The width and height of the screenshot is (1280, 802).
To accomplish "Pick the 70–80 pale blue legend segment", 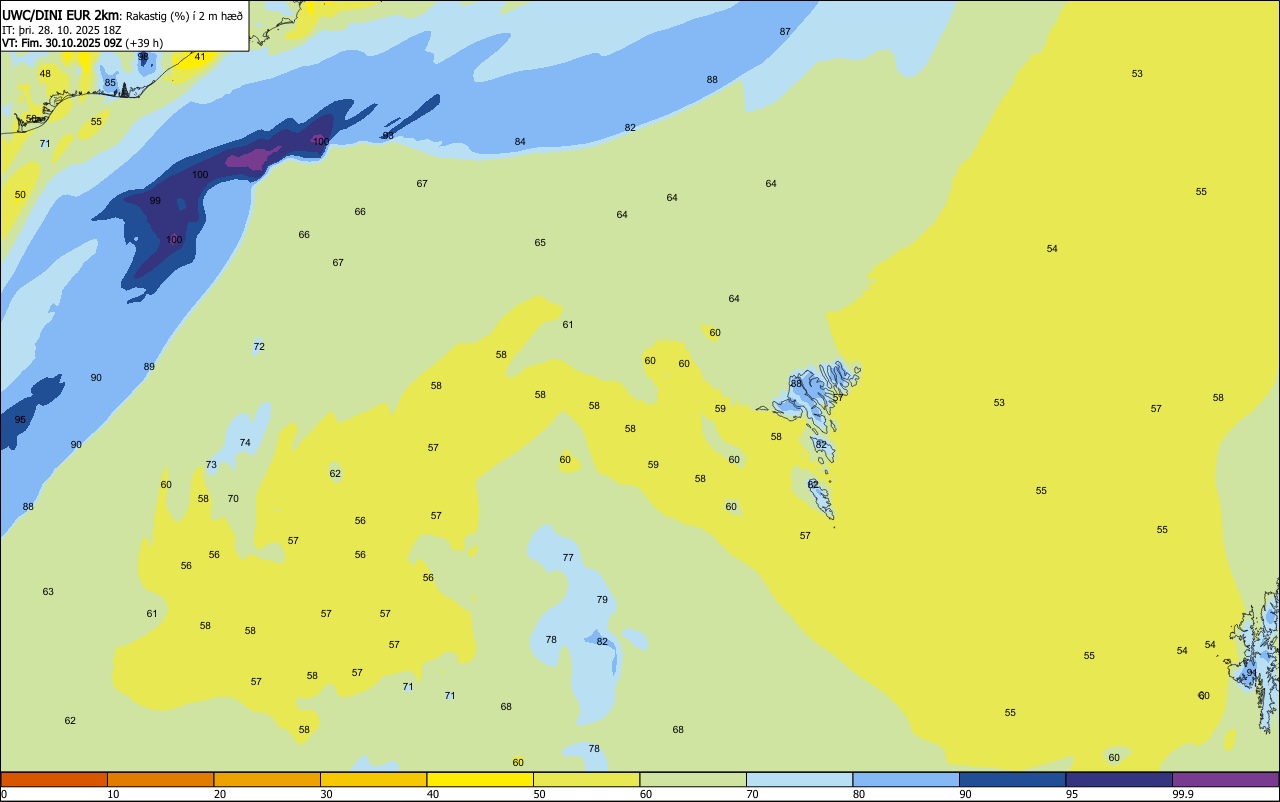I will coord(799,779).
